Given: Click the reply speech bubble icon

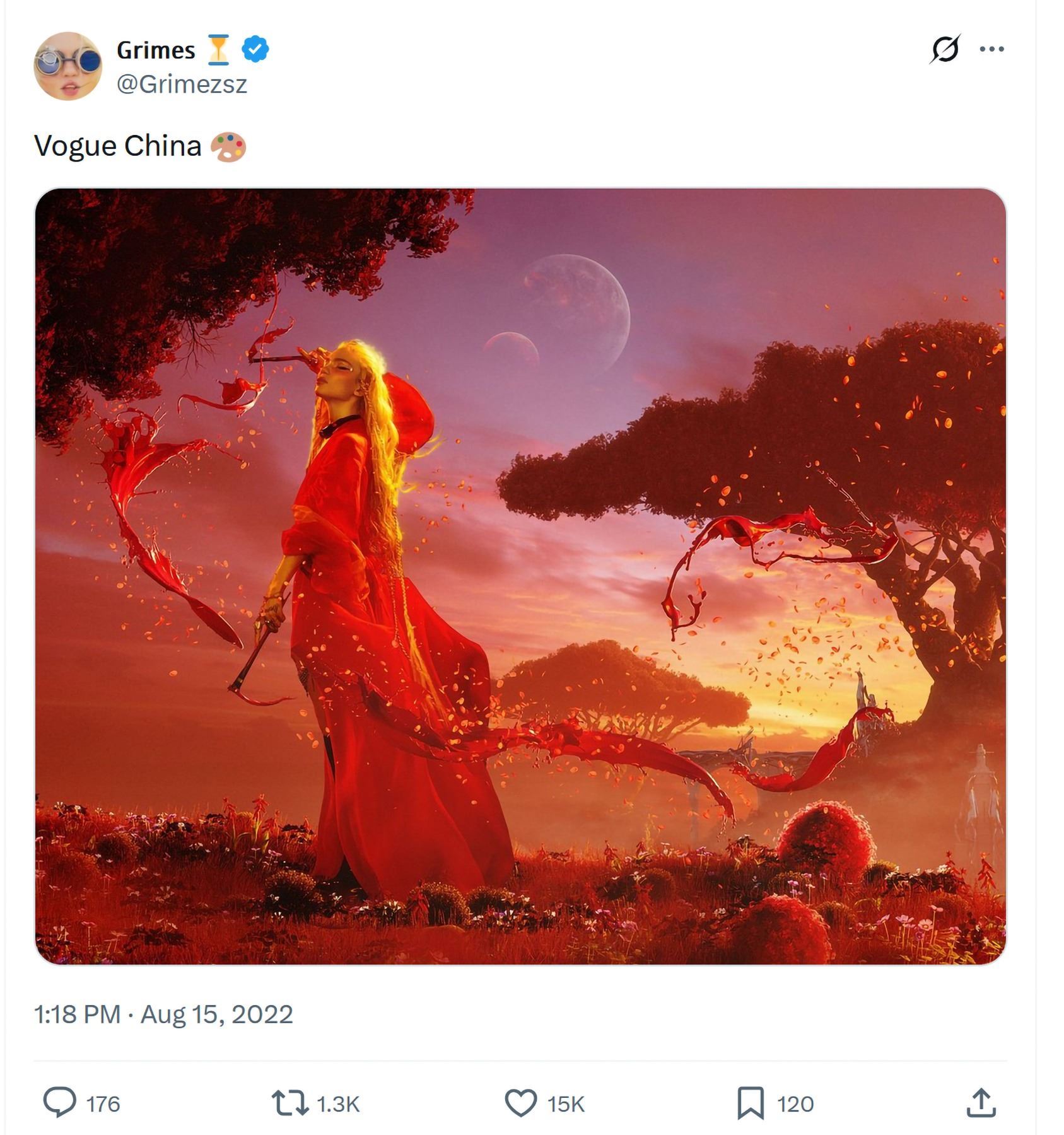Looking at the screenshot, I should (x=59, y=1103).
